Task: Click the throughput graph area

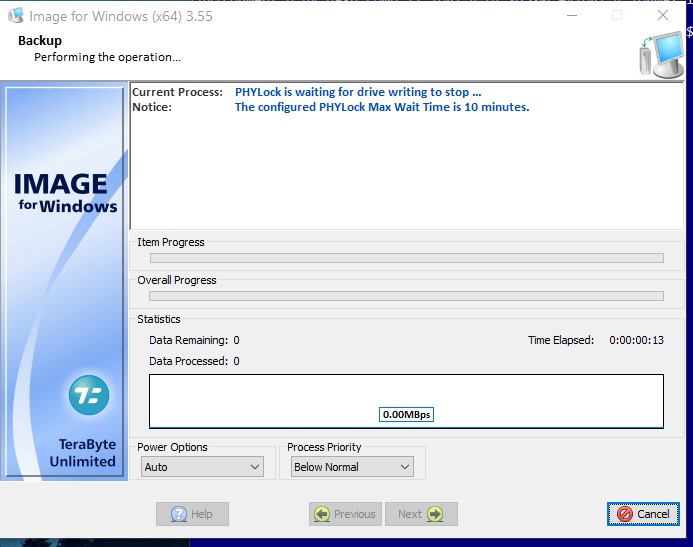Action: (406, 401)
